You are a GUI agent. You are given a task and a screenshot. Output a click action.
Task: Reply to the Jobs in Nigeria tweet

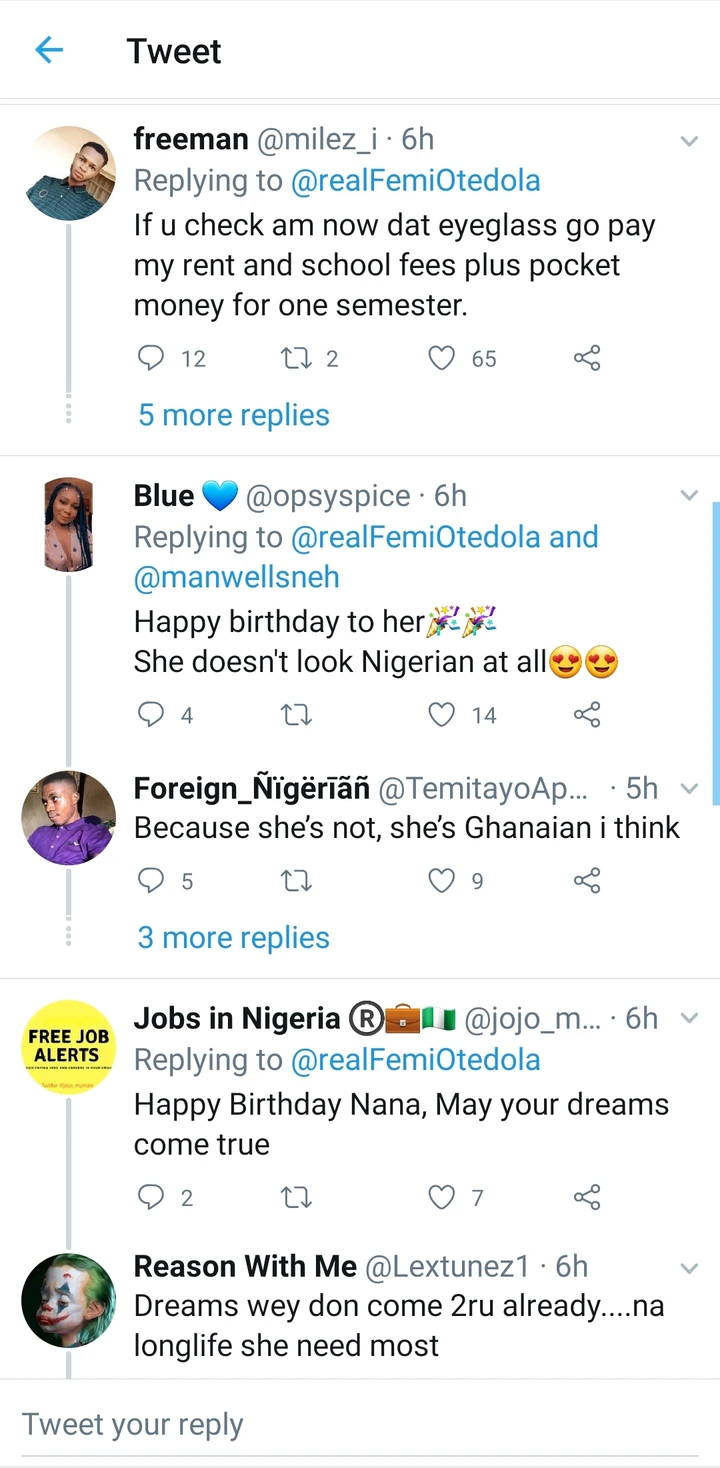coord(150,1196)
